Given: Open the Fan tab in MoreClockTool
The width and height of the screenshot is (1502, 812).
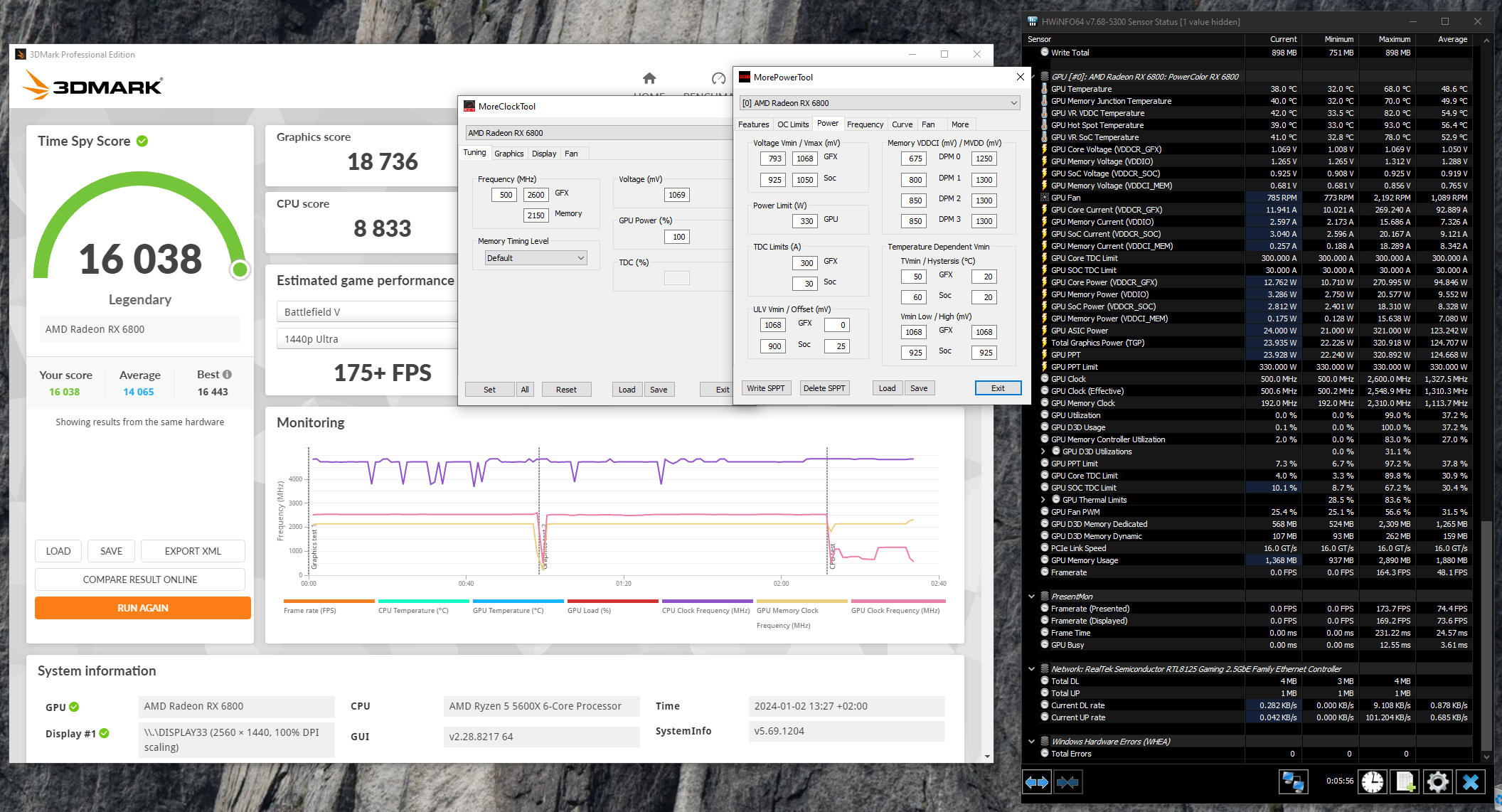Looking at the screenshot, I should tap(571, 154).
